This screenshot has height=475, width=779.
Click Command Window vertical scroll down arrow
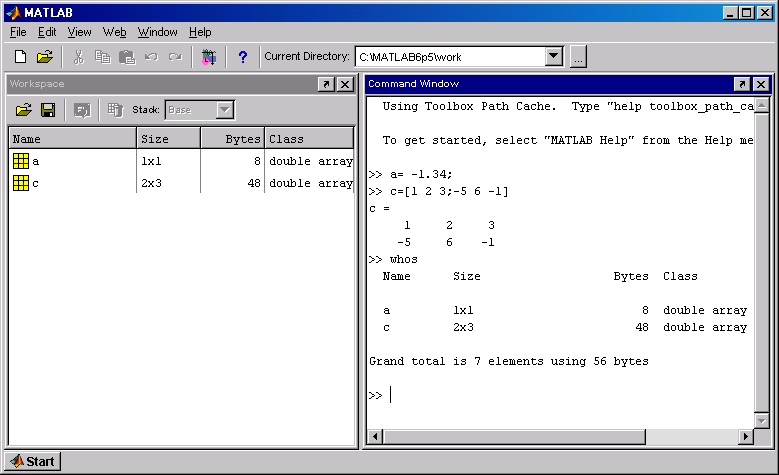[x=761, y=420]
